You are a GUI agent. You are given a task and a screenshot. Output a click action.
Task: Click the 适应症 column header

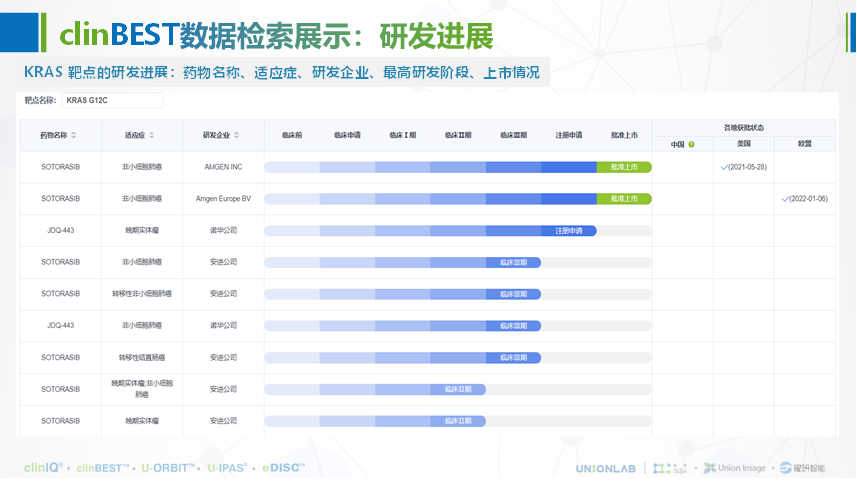(x=134, y=135)
